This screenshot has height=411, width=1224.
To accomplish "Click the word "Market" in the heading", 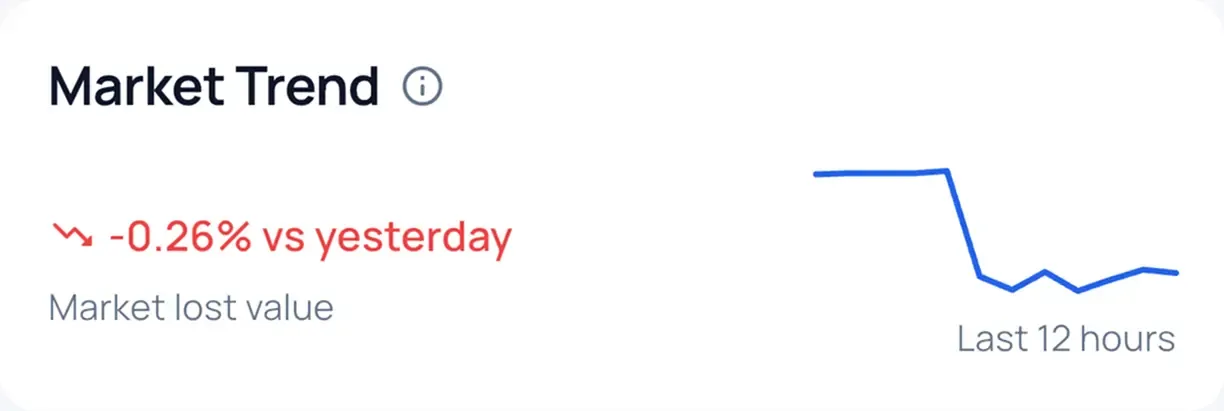I will 134,87.
